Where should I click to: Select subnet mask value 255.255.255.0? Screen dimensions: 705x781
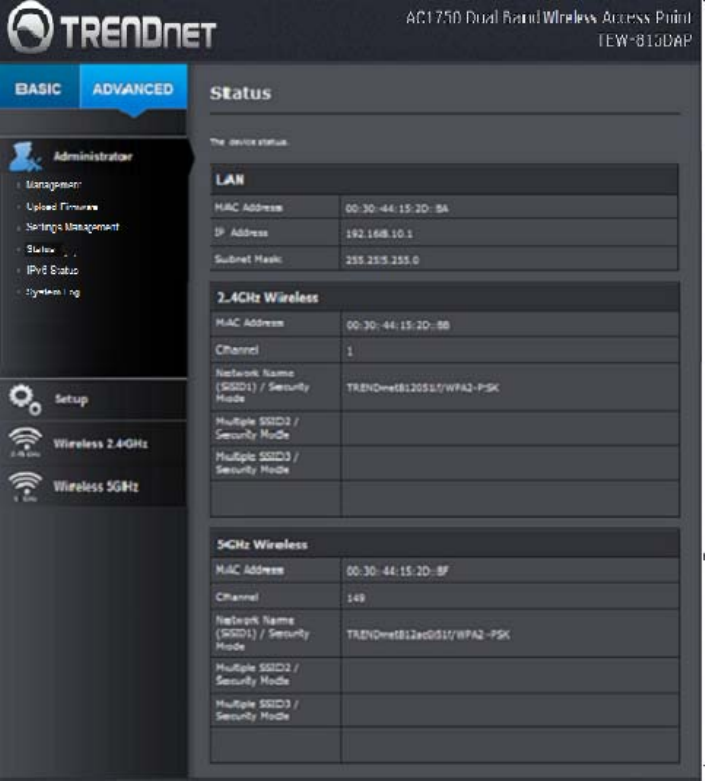tap(382, 260)
